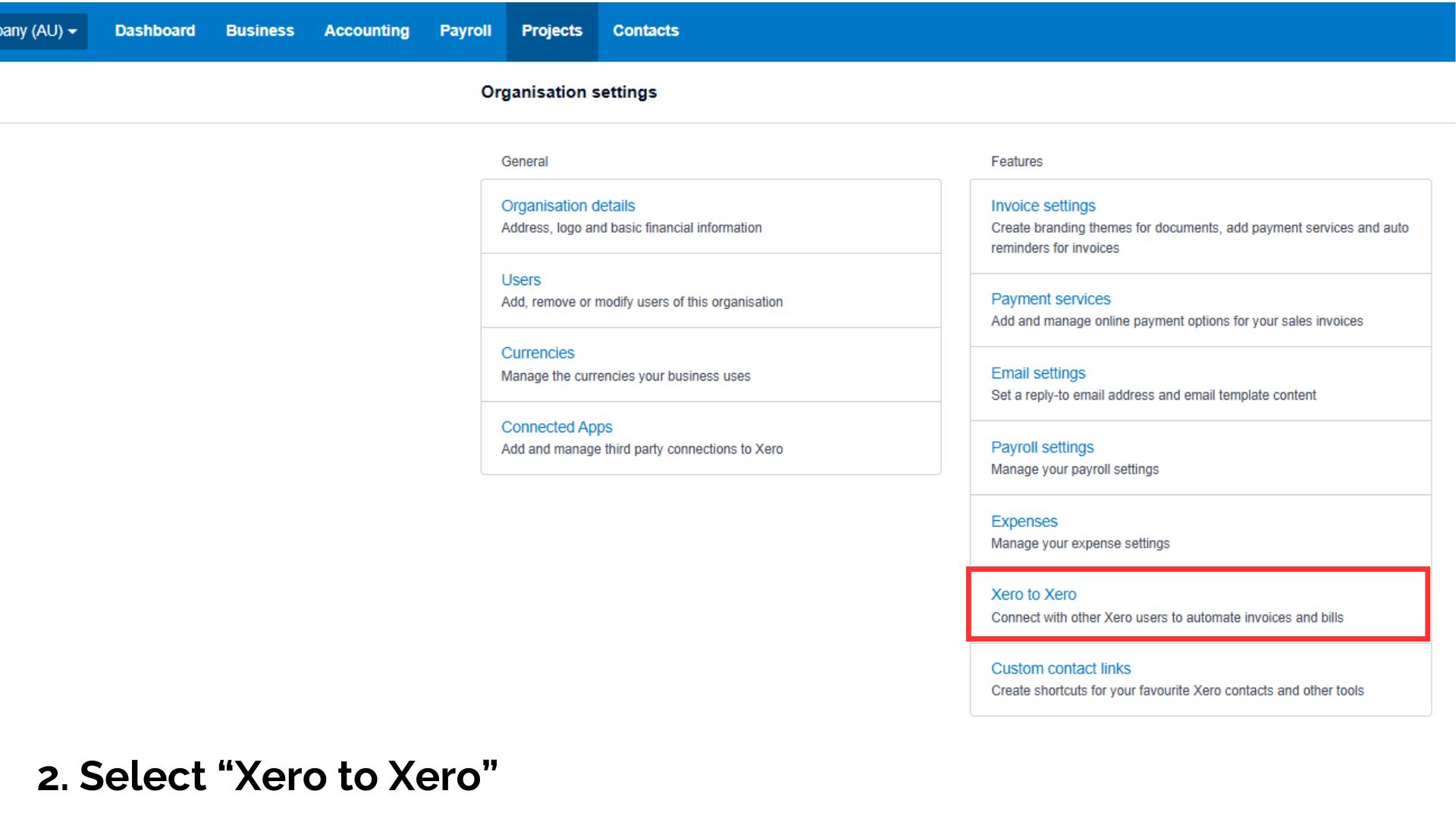Open the Dashboard menu item
1456x819 pixels.
(155, 31)
